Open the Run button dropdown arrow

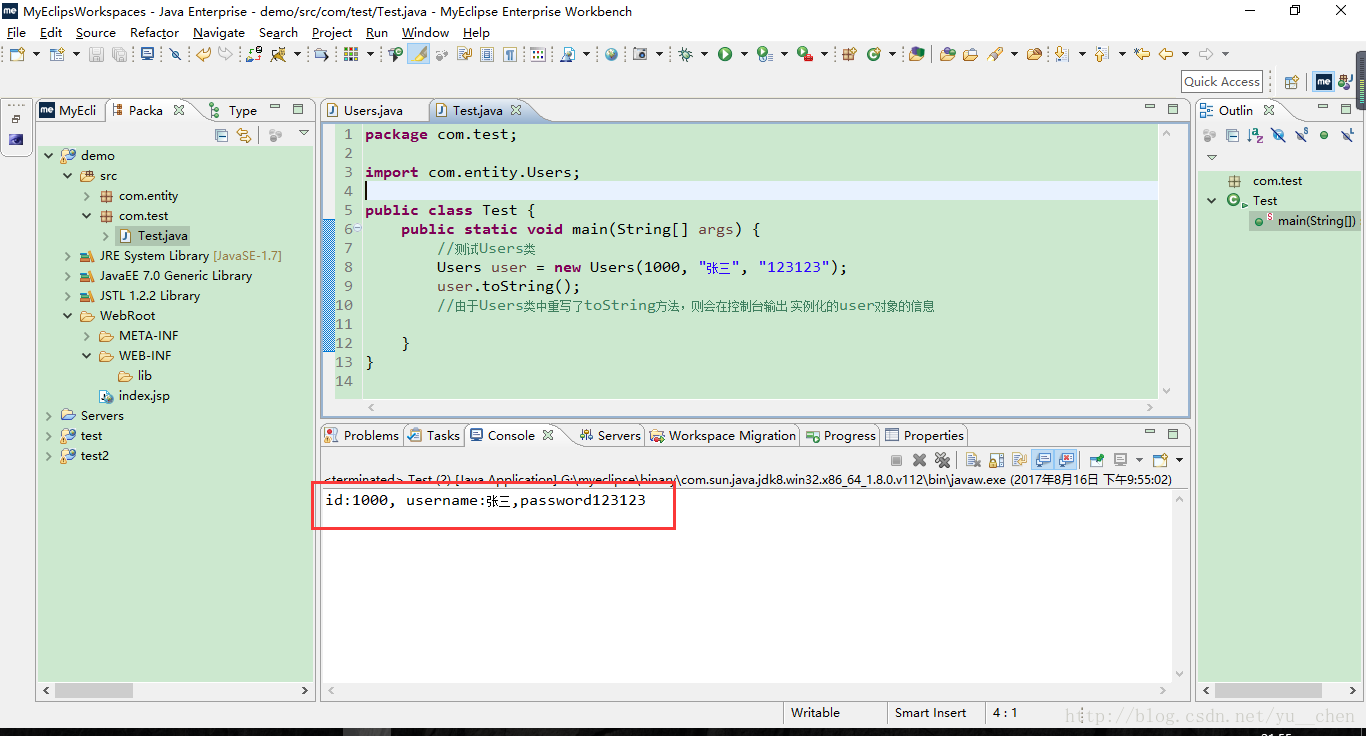[x=744, y=54]
